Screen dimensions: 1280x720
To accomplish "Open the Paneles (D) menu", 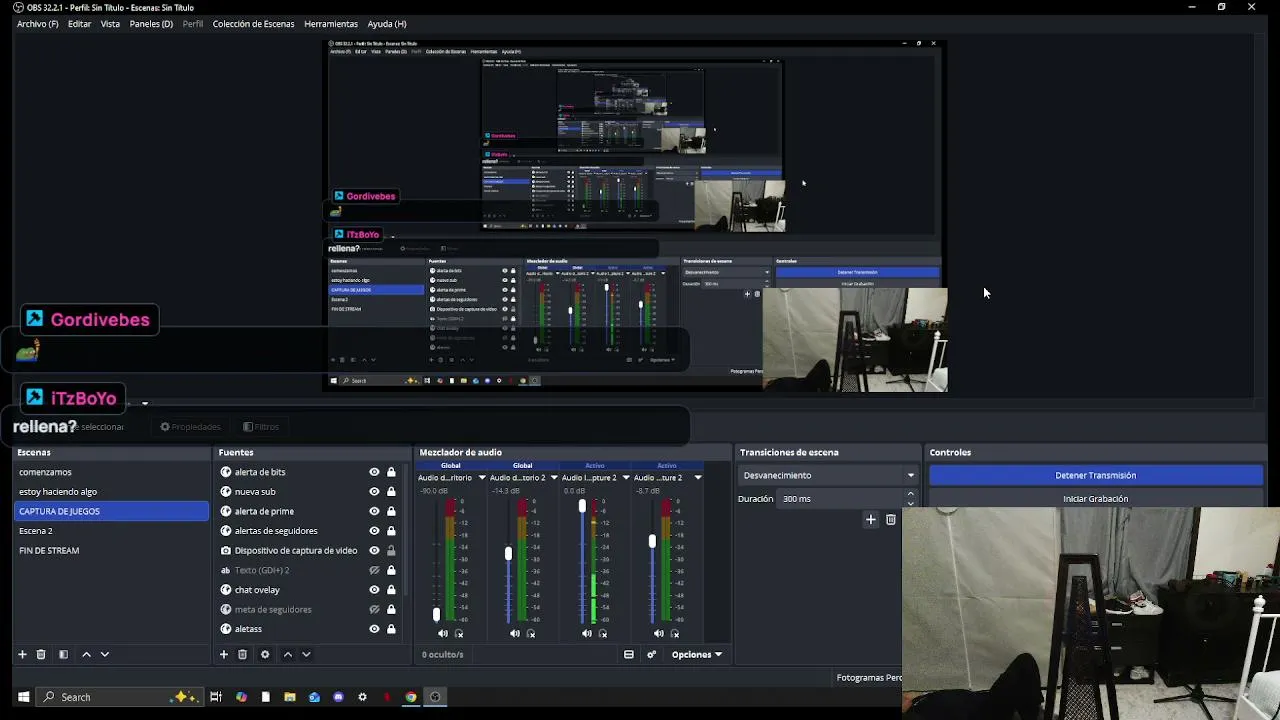I will [151, 24].
